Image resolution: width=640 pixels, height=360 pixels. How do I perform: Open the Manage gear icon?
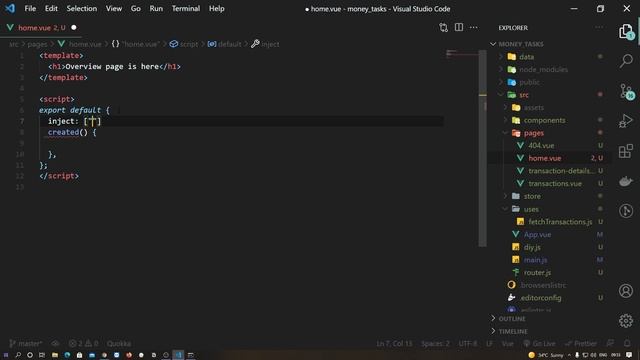(626, 321)
